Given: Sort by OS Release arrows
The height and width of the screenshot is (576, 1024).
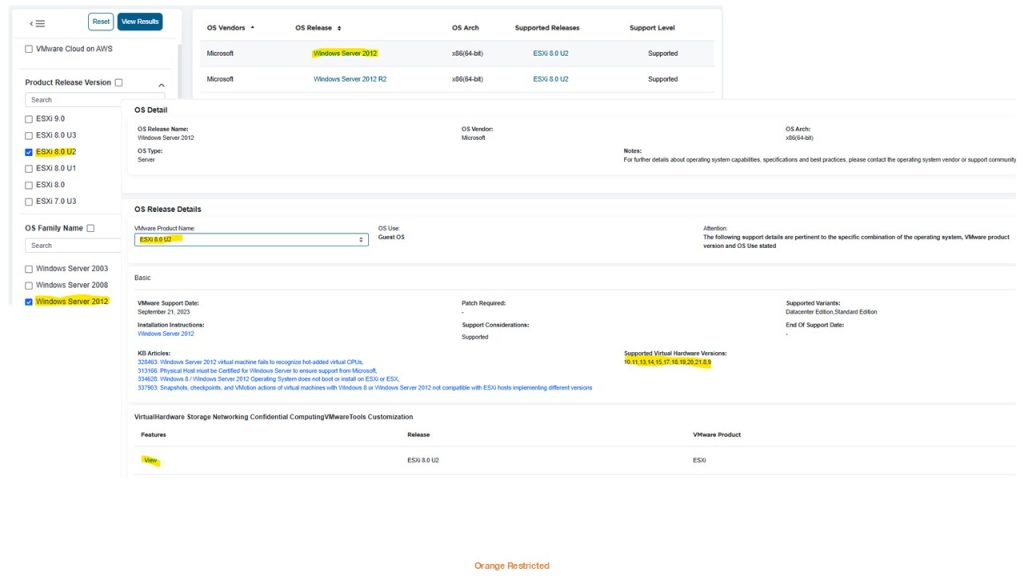Looking at the screenshot, I should click(339, 28).
